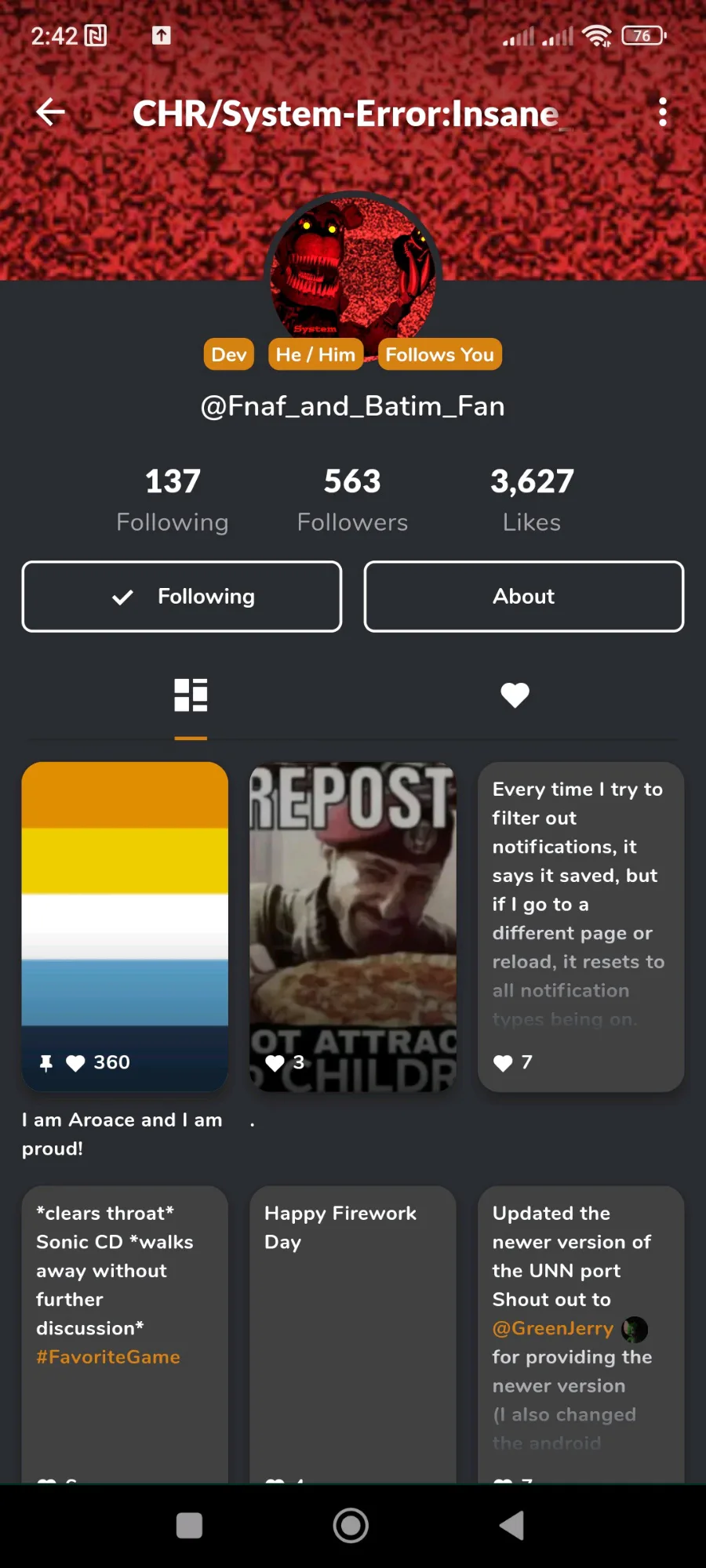
Task: Like the REPOST pizza image post
Action: [x=275, y=1063]
